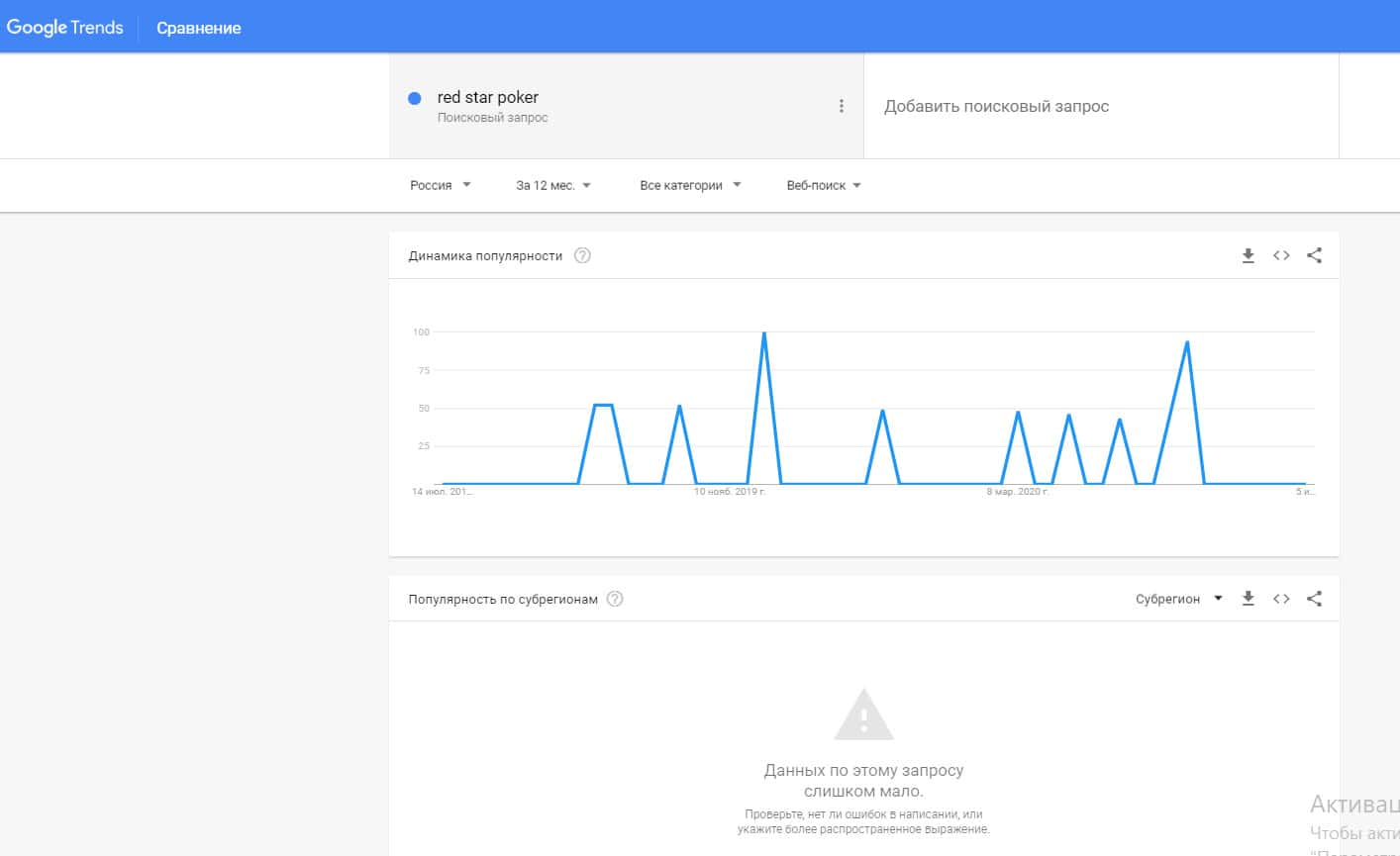Image resolution: width=1400 pixels, height=856 pixels.
Task: Open help for Популярность по субрегионам
Action: click(x=615, y=599)
